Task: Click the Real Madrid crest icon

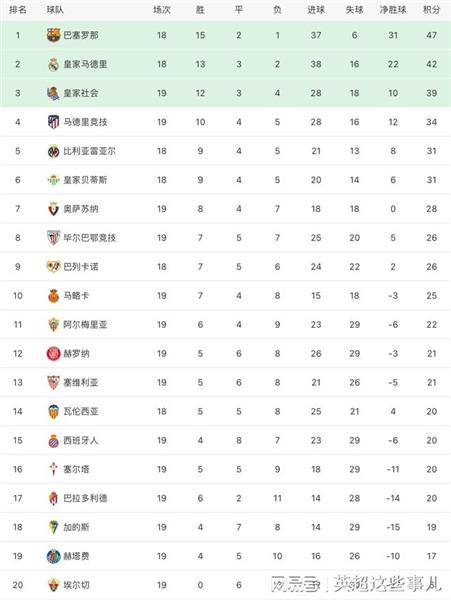Action: pos(54,64)
